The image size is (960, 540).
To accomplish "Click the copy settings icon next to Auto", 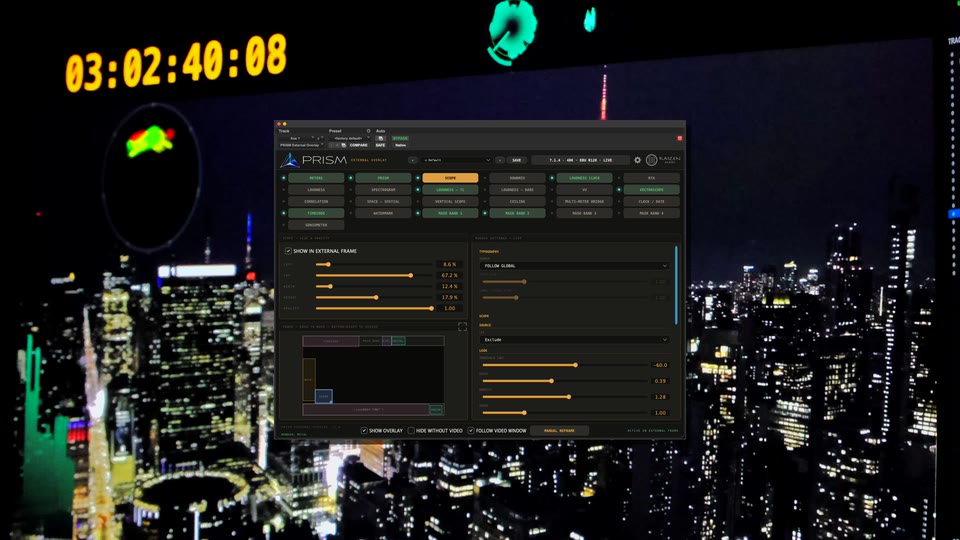I will pos(380,138).
